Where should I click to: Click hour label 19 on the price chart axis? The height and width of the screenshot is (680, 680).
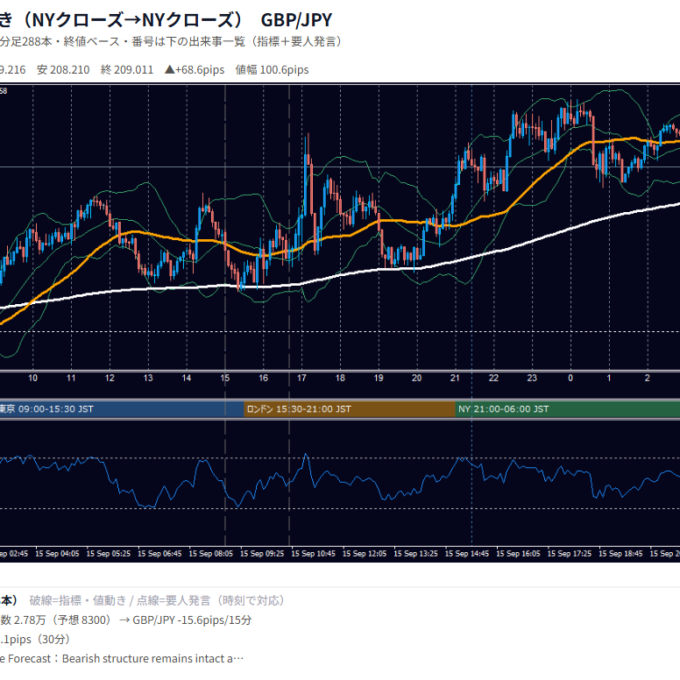click(x=379, y=378)
